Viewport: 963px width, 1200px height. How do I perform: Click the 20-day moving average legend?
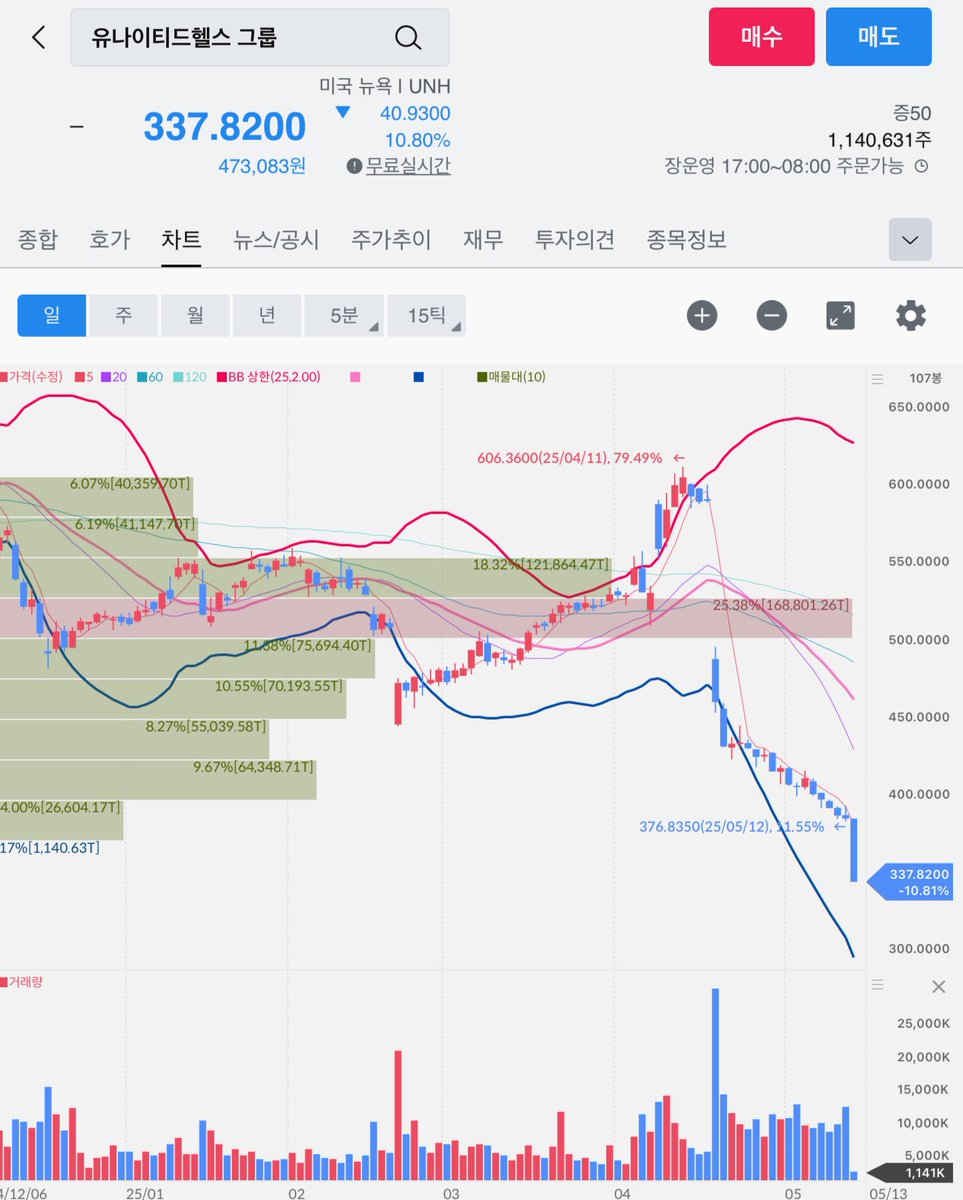click(x=114, y=377)
